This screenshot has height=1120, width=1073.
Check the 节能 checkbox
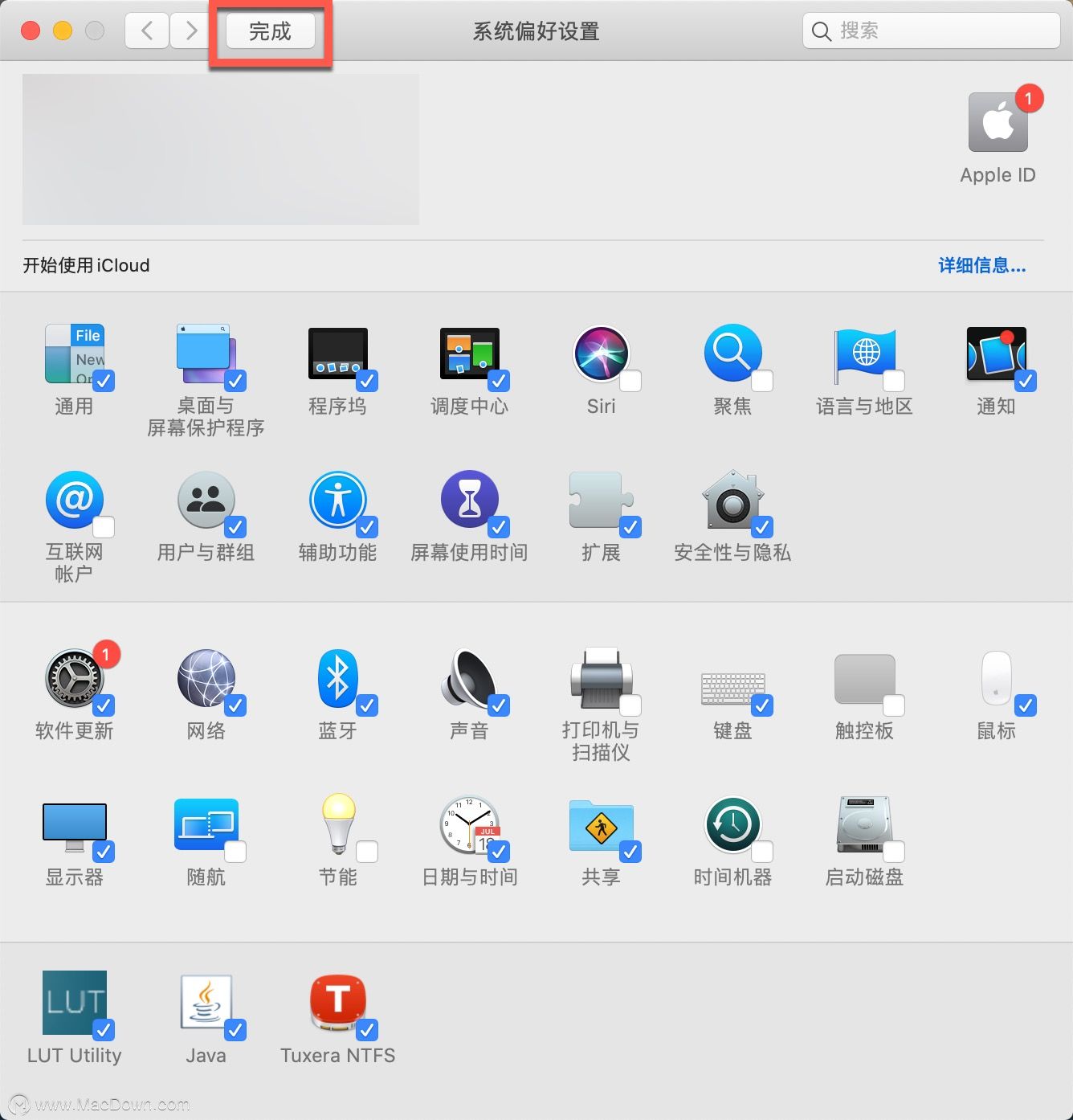pos(368,852)
